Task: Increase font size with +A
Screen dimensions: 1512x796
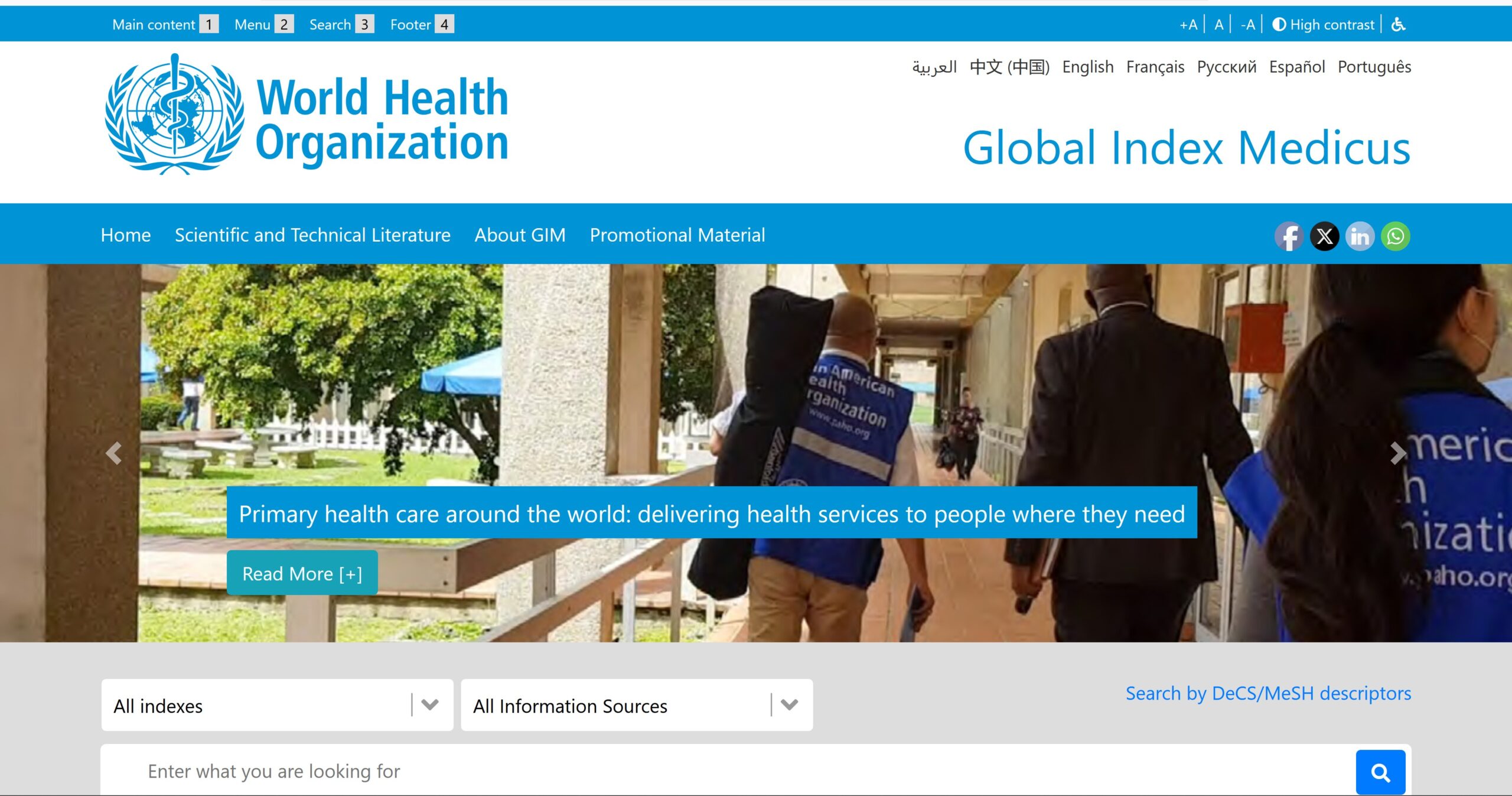Action: click(x=1188, y=24)
